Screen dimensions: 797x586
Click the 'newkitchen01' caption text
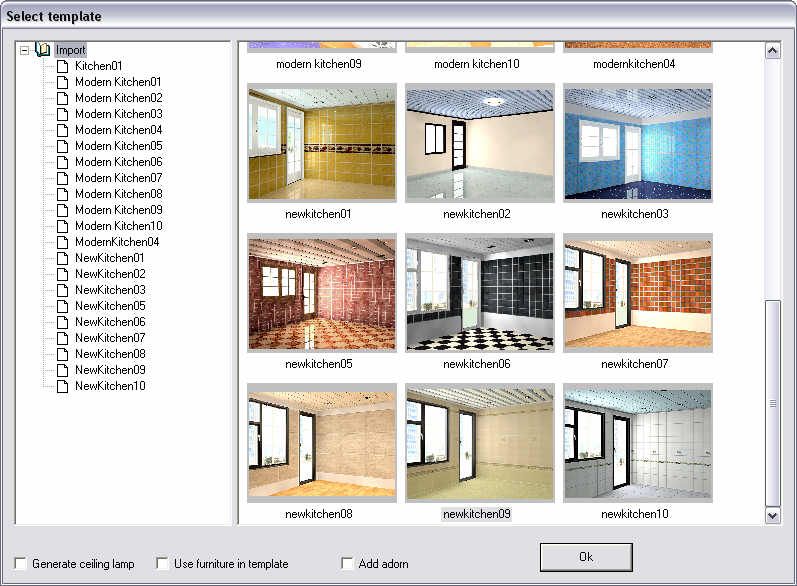tap(318, 214)
